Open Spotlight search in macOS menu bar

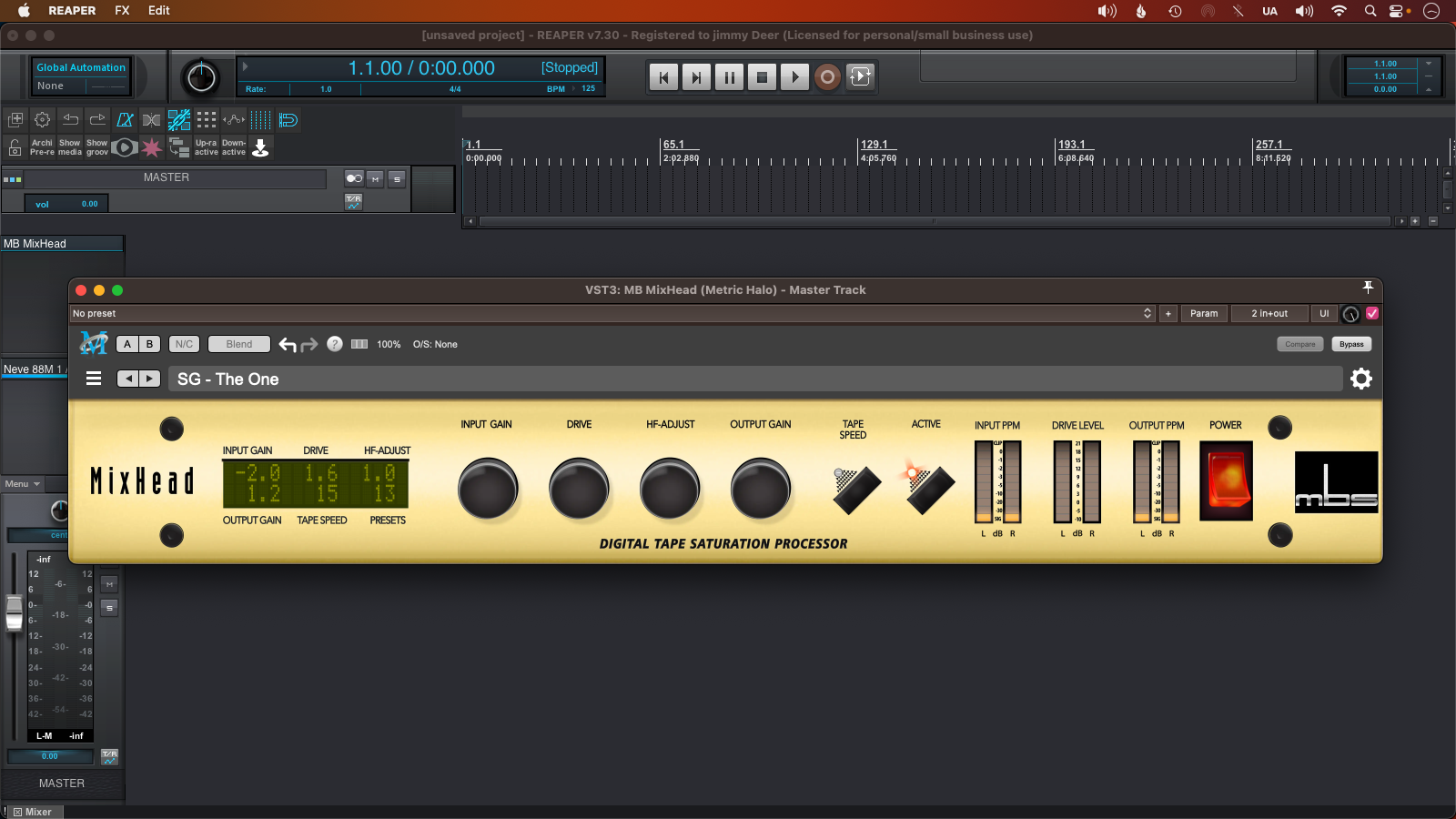pos(1370,11)
